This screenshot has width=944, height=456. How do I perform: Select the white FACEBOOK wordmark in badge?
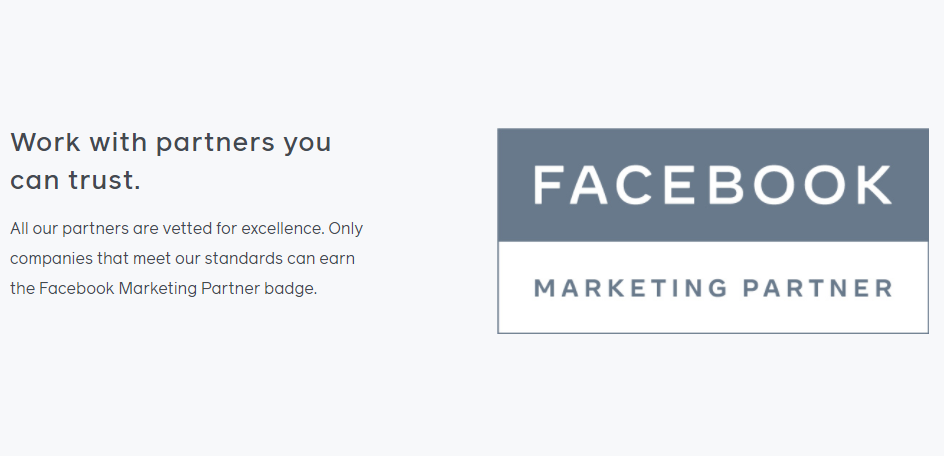tap(713, 185)
